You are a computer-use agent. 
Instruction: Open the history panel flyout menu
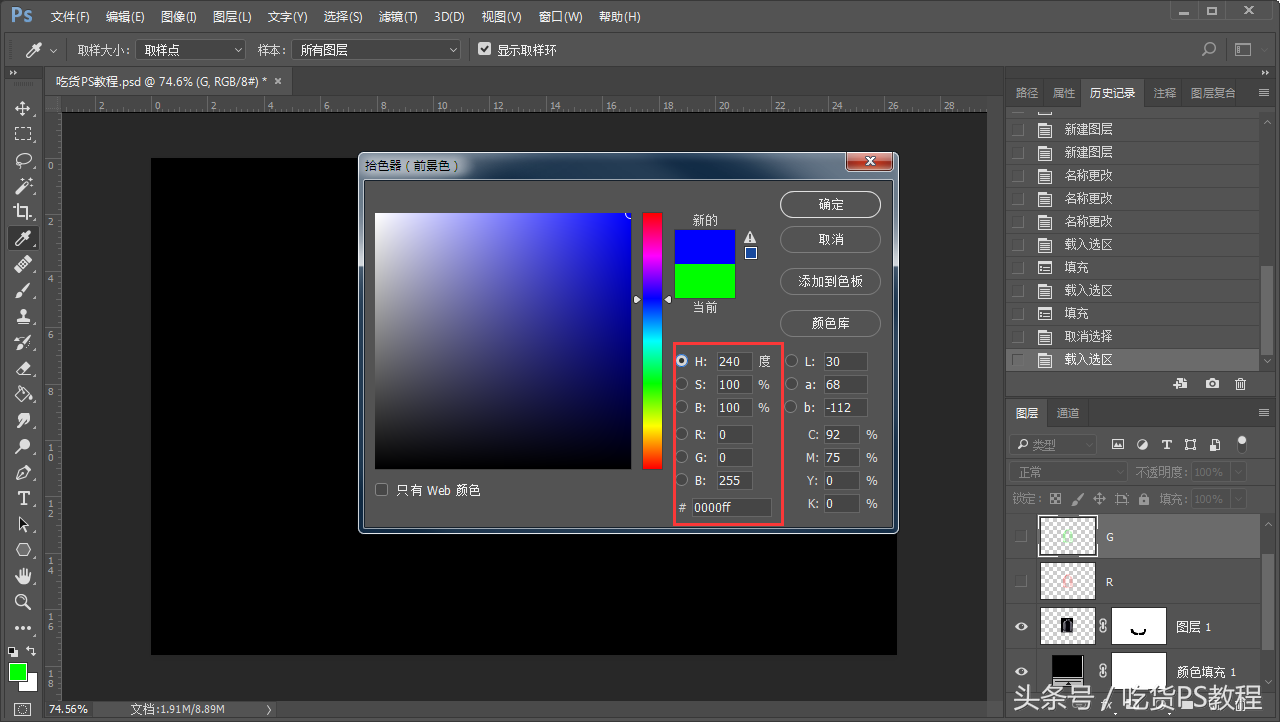pos(1264,92)
